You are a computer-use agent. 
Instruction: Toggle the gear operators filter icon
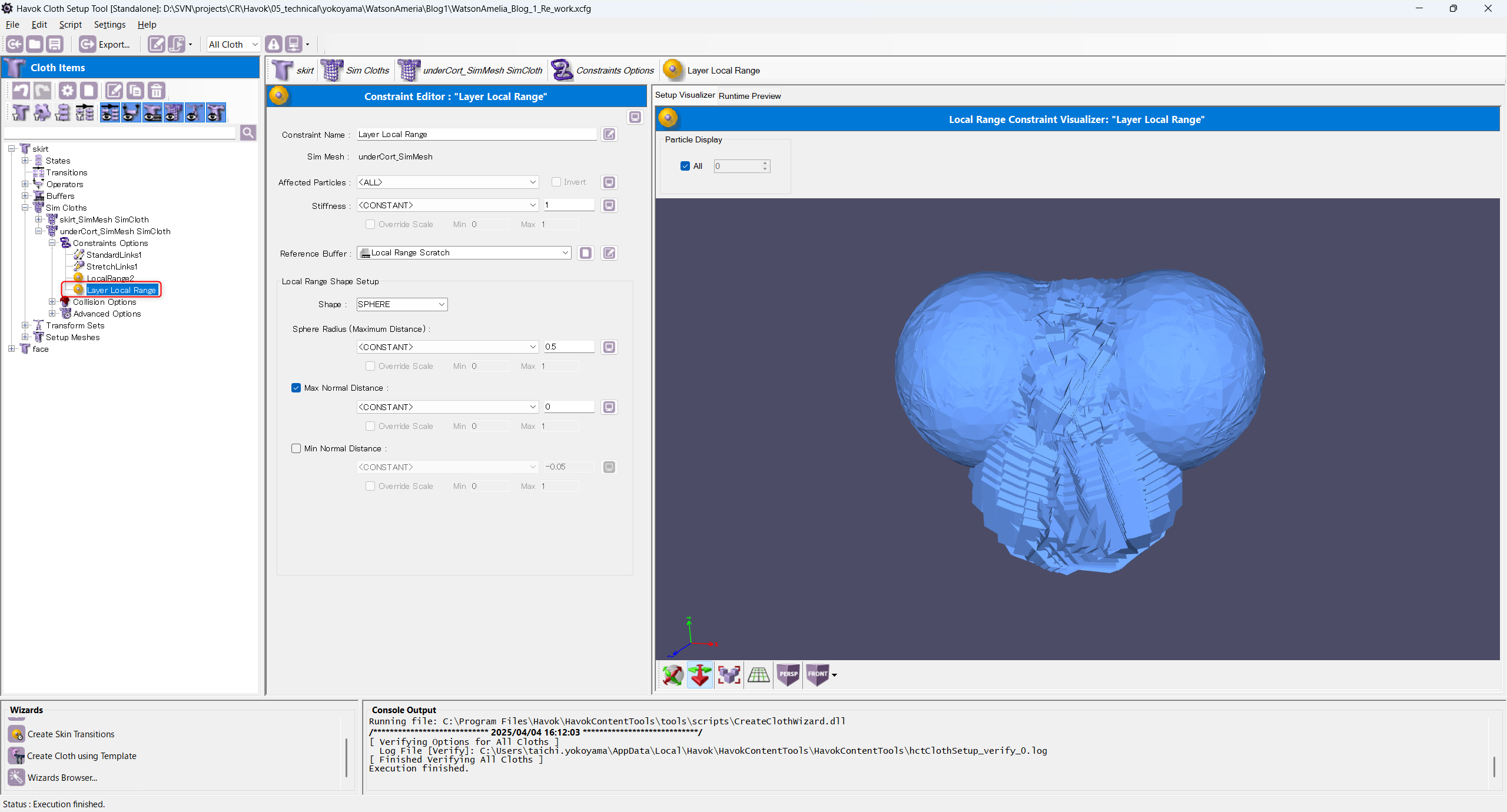tap(42, 112)
